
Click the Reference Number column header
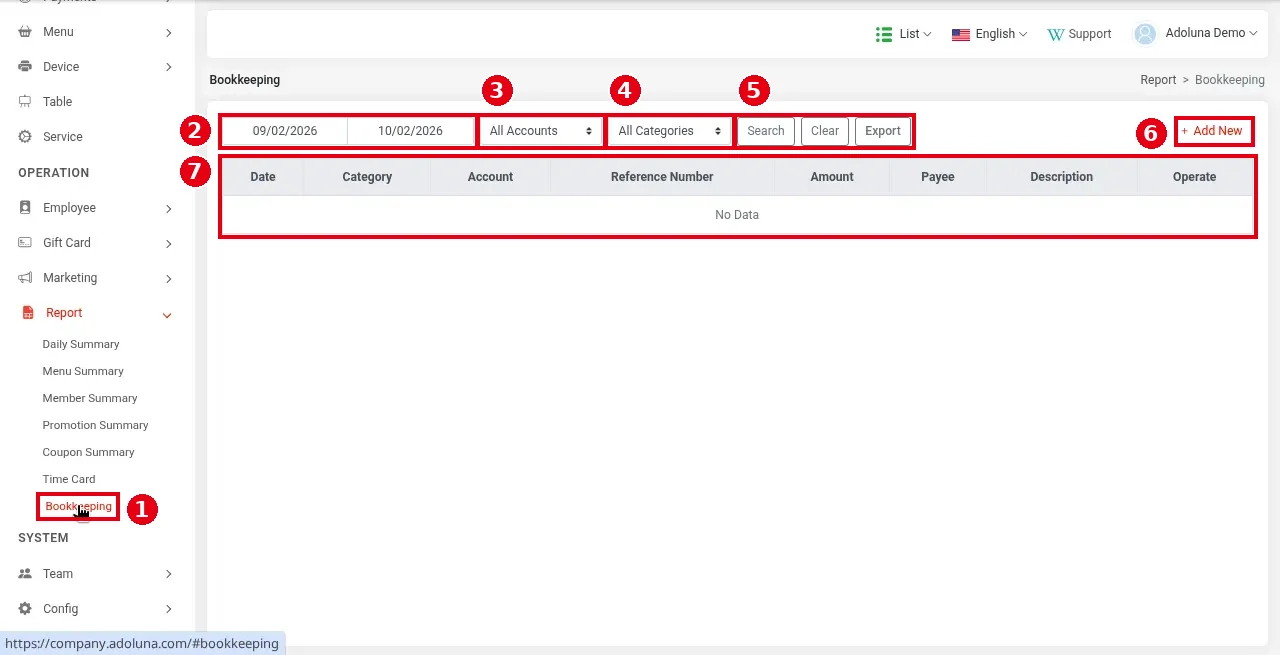click(x=662, y=177)
